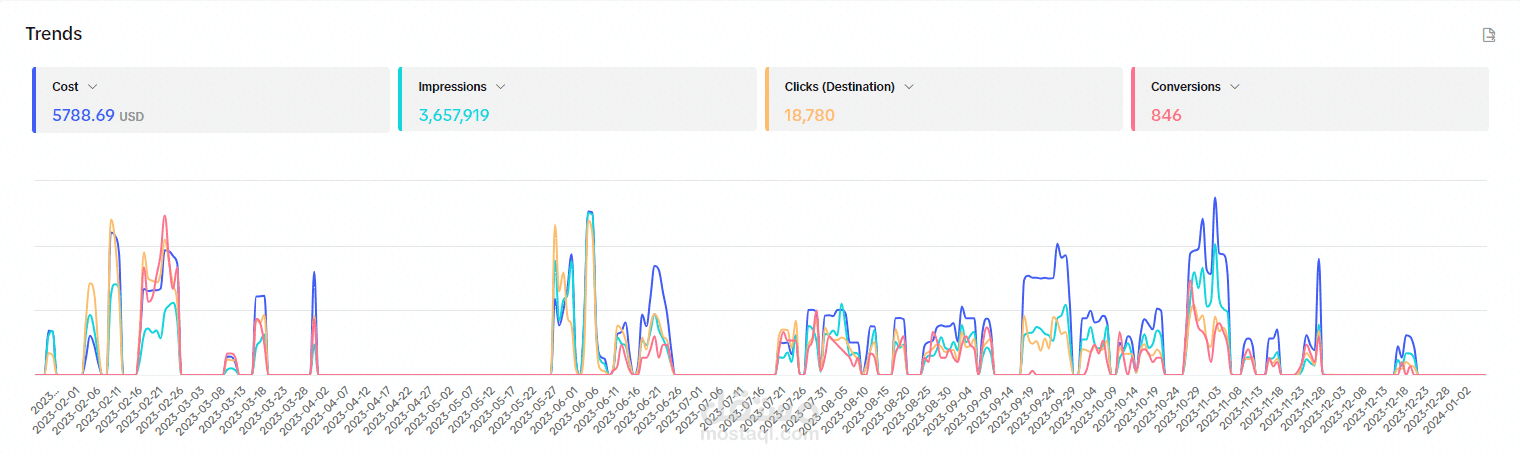Click the 2023-11-03 date label on axis
Image resolution: width=1520 pixels, height=453 pixels.
1200,410
